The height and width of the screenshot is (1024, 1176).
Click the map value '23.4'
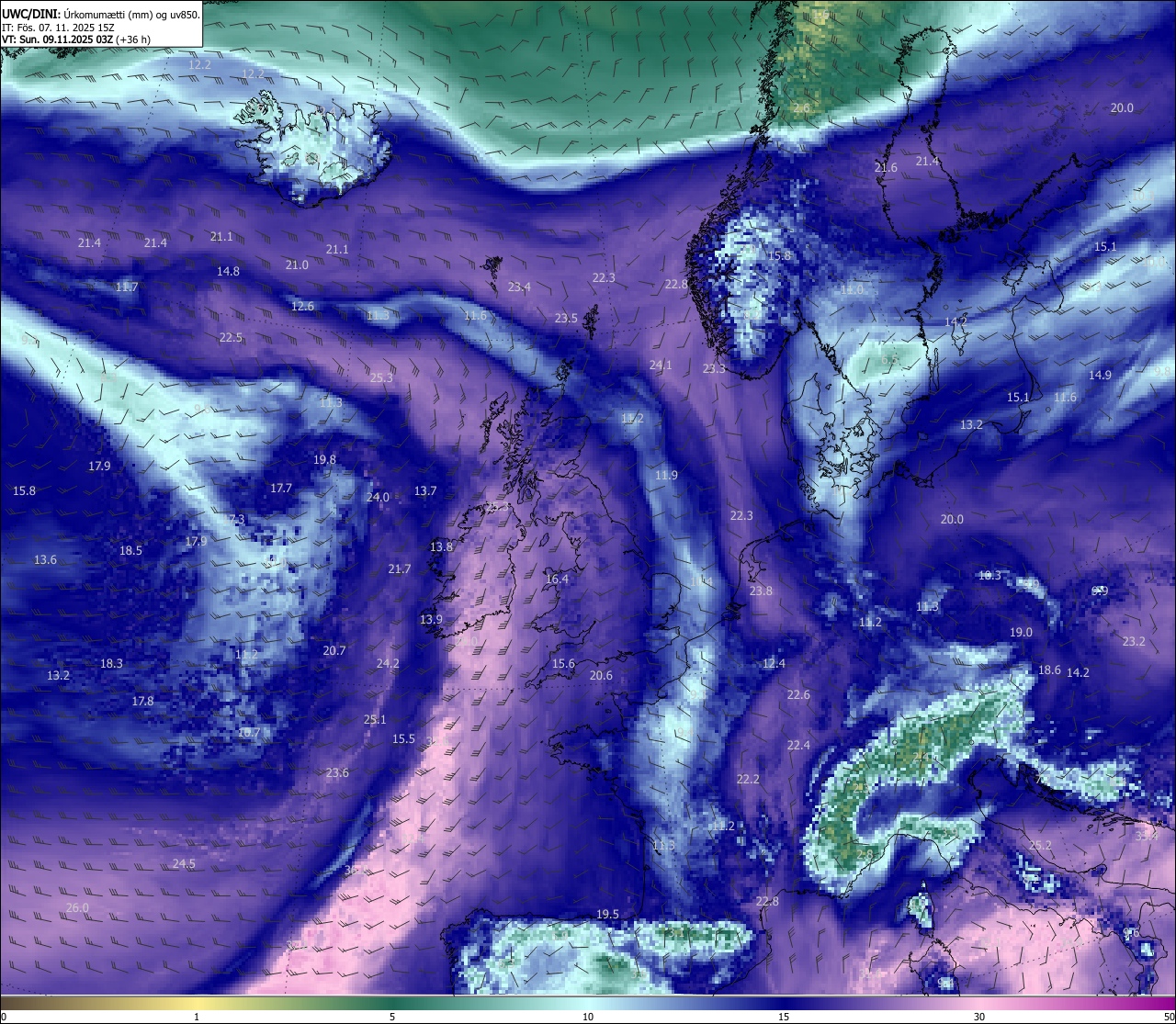(x=519, y=287)
